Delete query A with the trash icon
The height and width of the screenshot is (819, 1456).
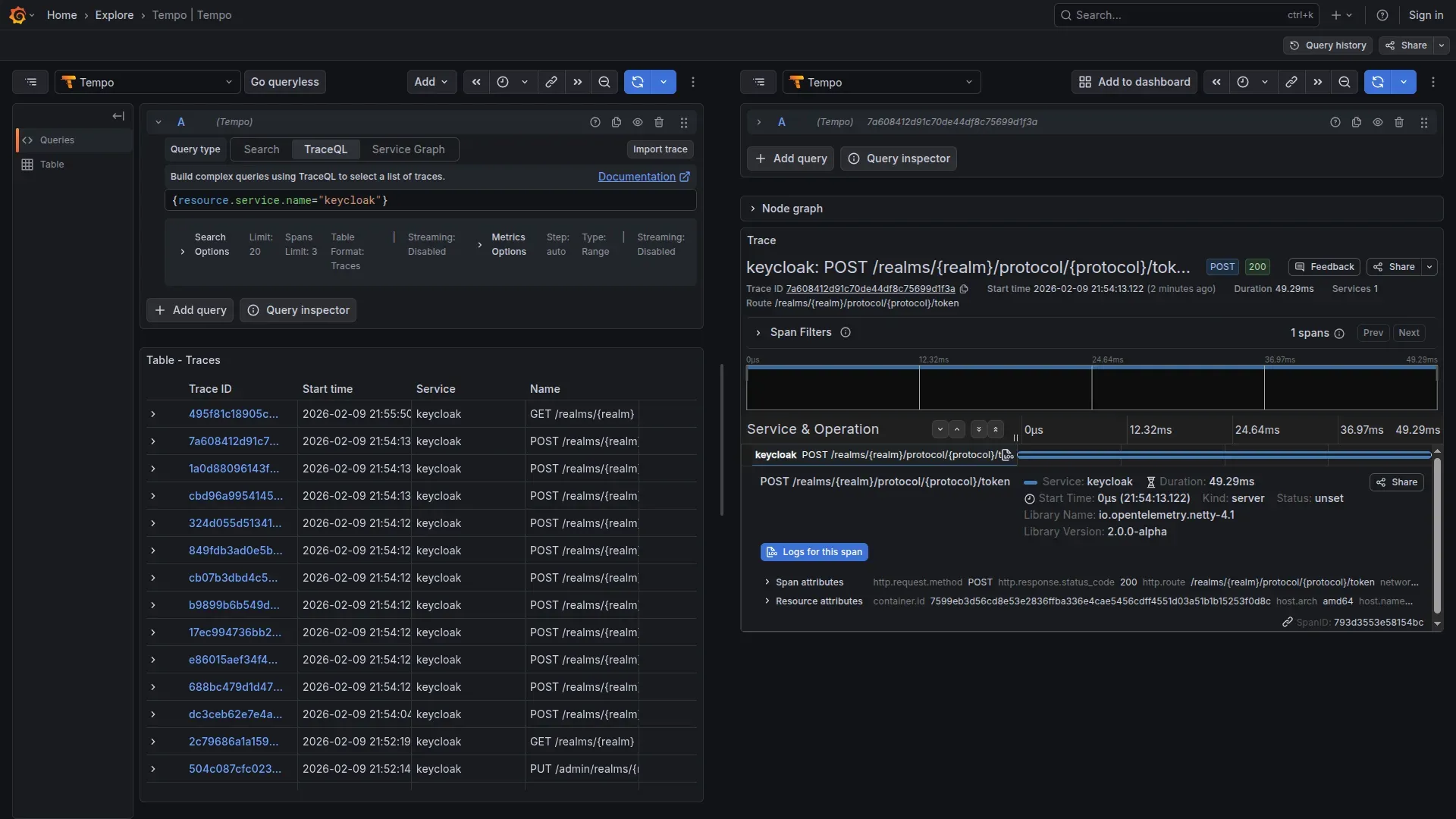[x=659, y=122]
